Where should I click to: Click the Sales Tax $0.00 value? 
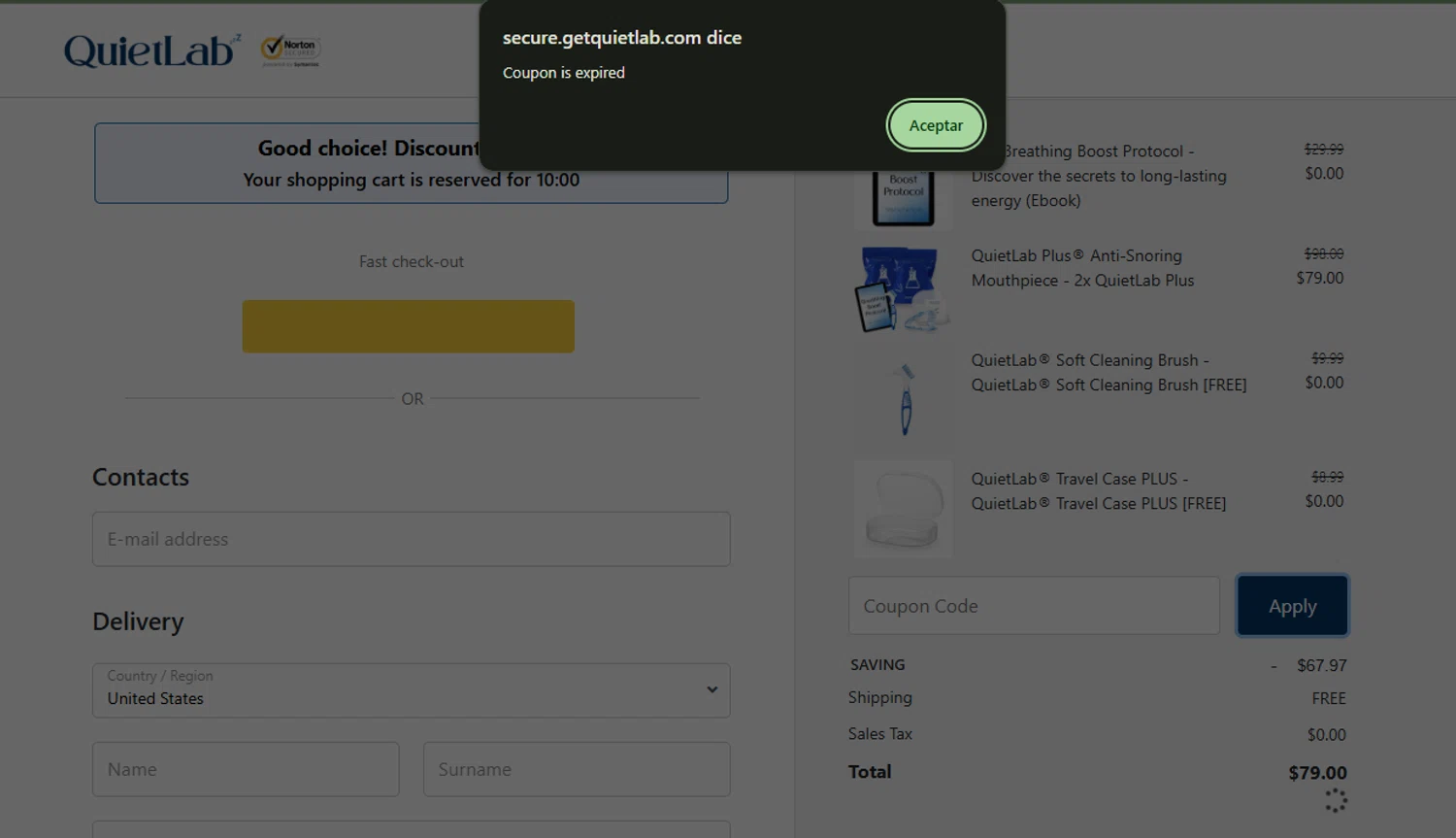(1326, 735)
